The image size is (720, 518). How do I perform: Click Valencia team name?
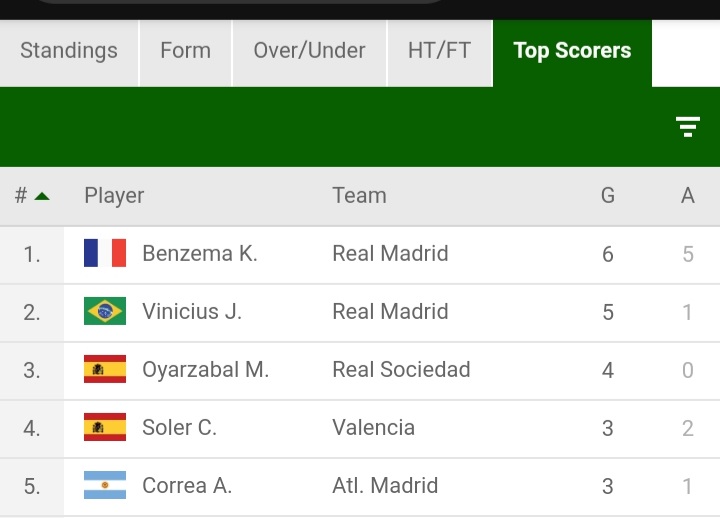click(373, 427)
